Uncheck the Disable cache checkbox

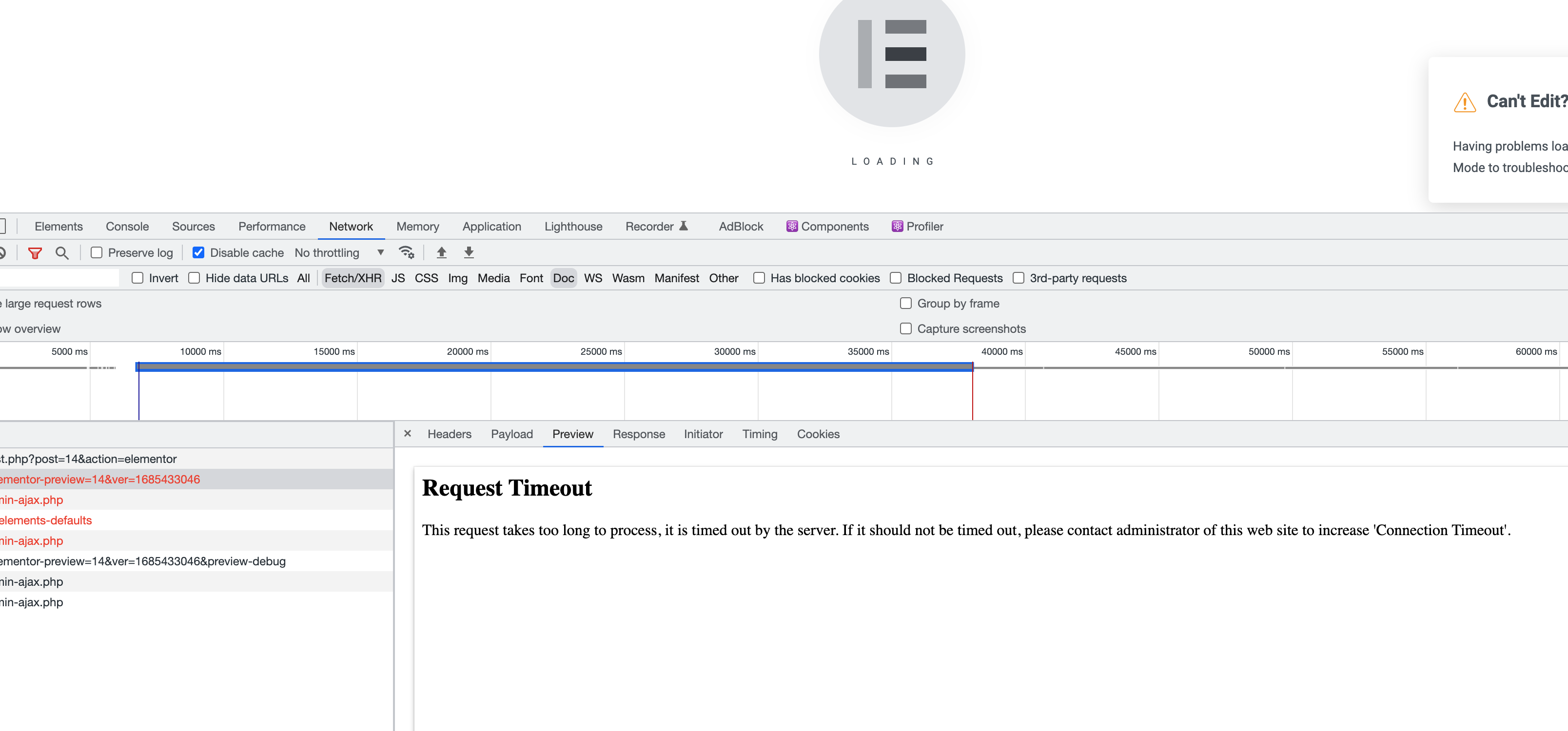point(198,252)
